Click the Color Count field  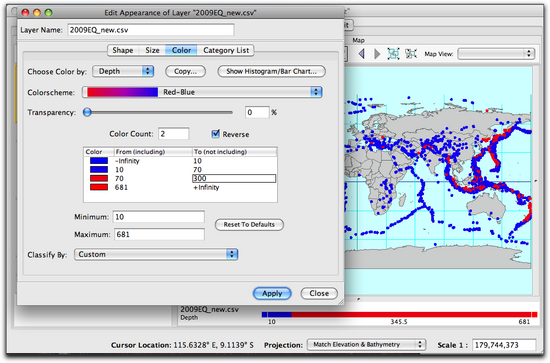click(x=174, y=134)
